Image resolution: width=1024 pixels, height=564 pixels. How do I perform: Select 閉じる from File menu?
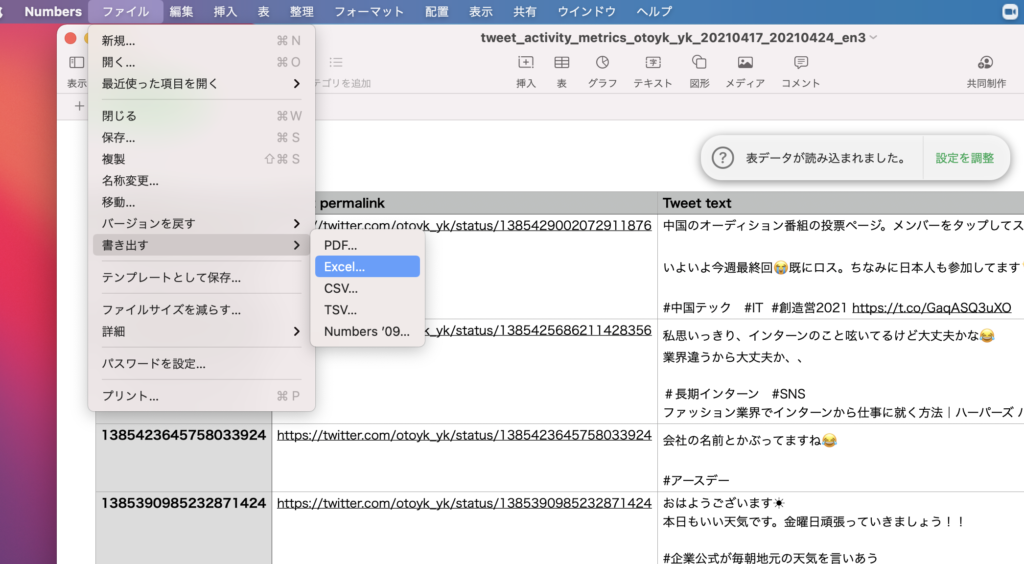[x=201, y=116]
